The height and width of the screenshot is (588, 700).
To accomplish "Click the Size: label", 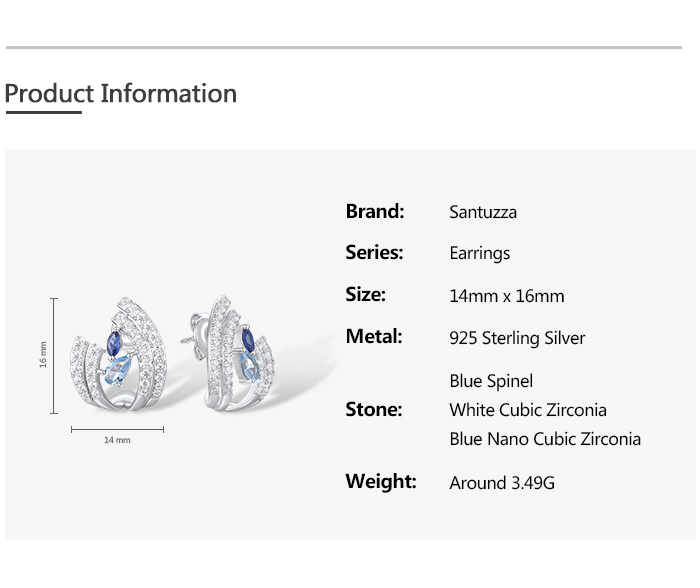I will (365, 295).
